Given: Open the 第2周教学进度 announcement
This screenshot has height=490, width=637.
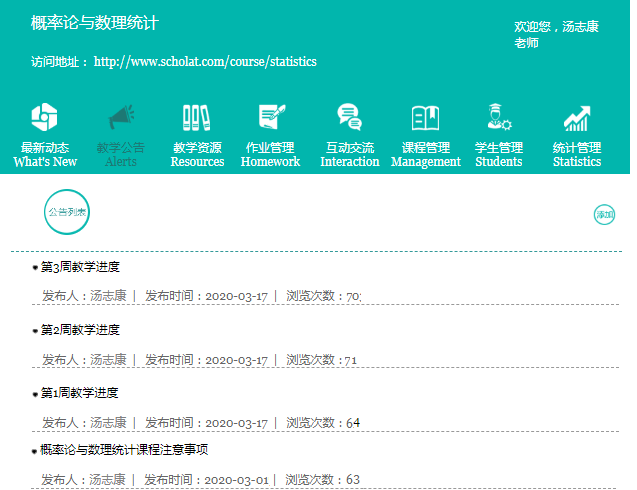Looking at the screenshot, I should 80,330.
